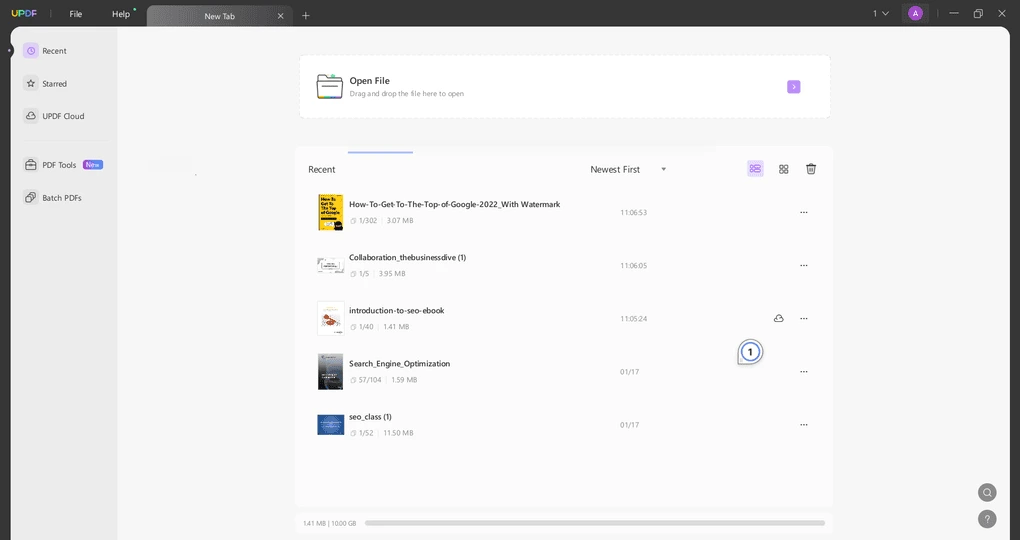Viewport: 1020px width, 540px height.
Task: Open the Help menu
Action: (121, 14)
